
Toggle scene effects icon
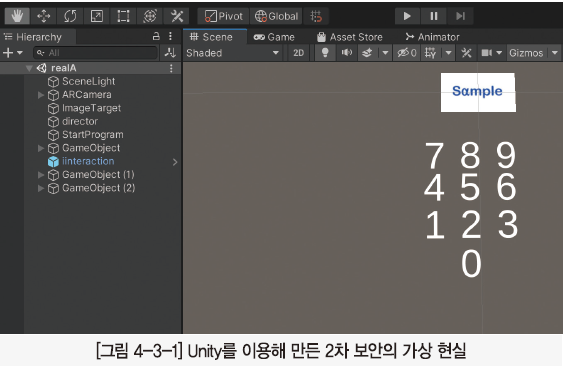pyautogui.click(x=367, y=53)
